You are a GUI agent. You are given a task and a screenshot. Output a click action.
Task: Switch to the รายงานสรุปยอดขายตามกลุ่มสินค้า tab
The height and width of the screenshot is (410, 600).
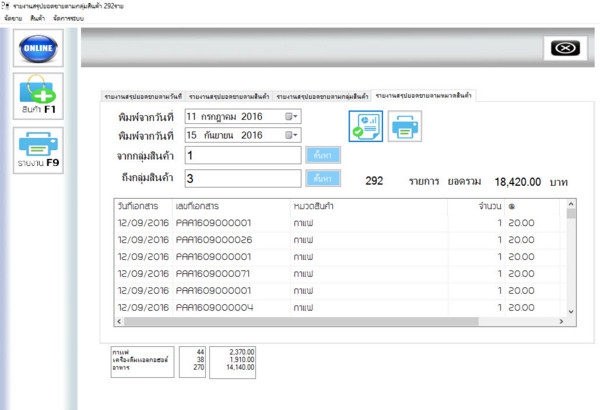coord(322,96)
